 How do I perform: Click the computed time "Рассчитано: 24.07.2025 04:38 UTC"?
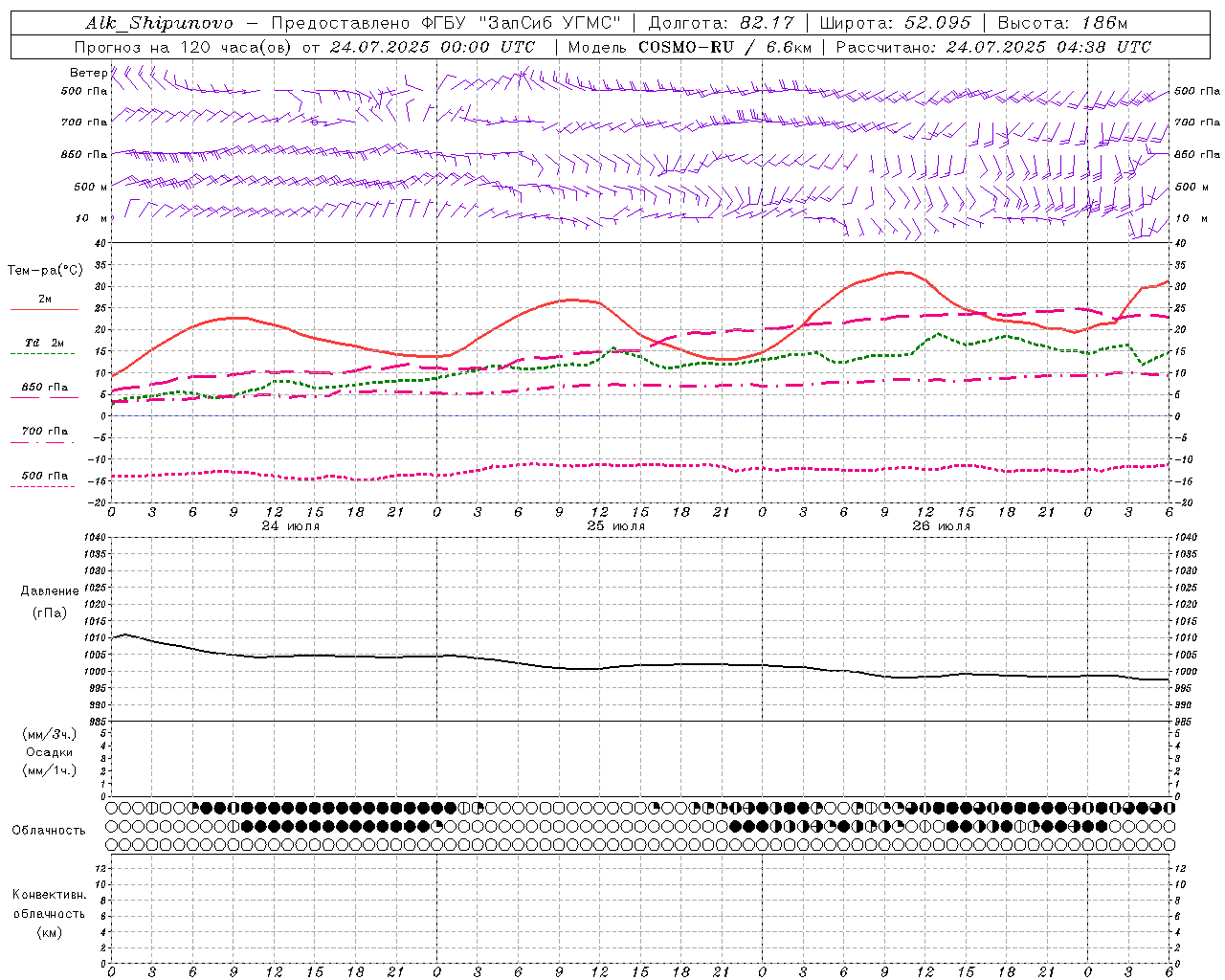[x=993, y=47]
